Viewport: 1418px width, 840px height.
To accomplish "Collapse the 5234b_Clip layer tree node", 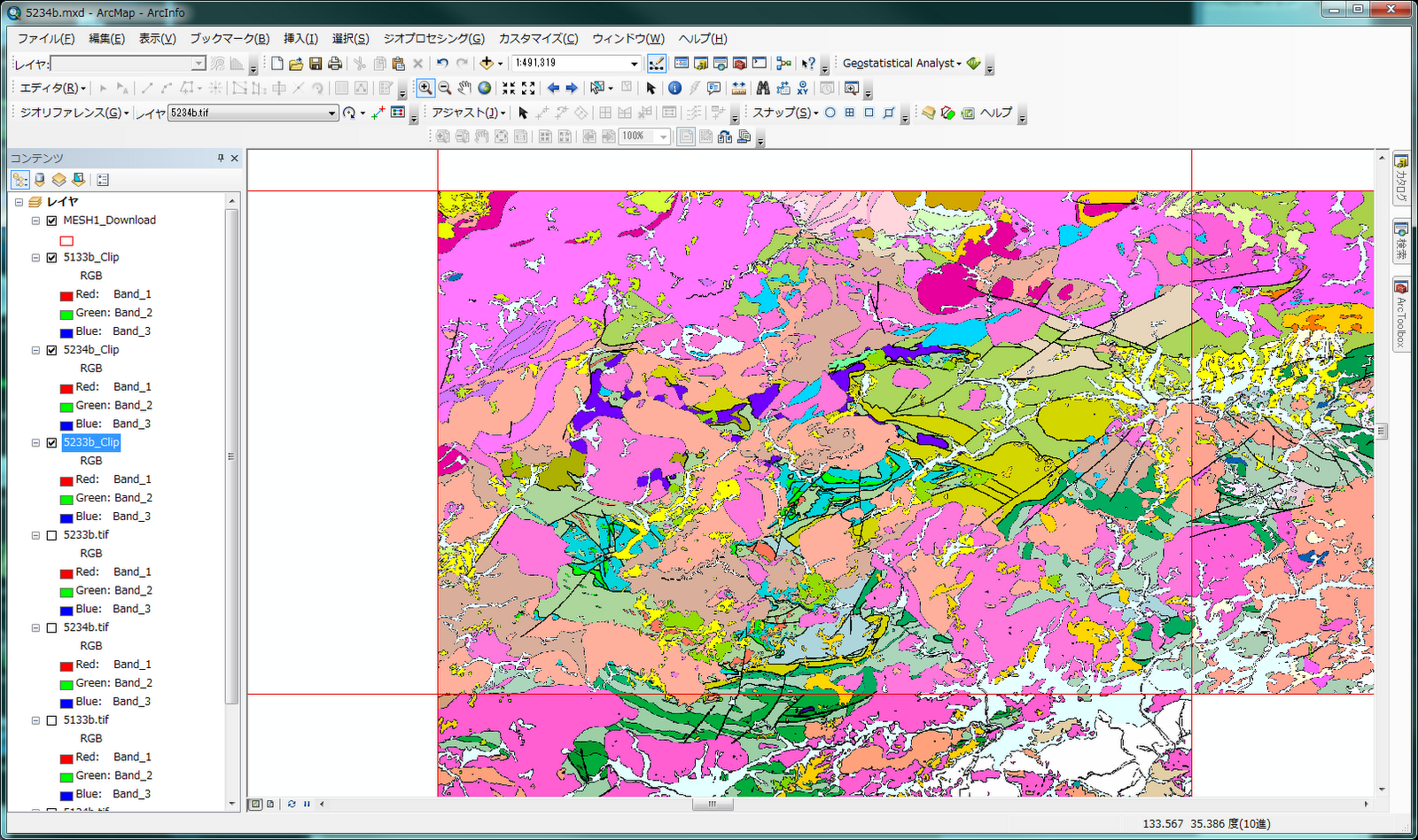I will 35,350.
